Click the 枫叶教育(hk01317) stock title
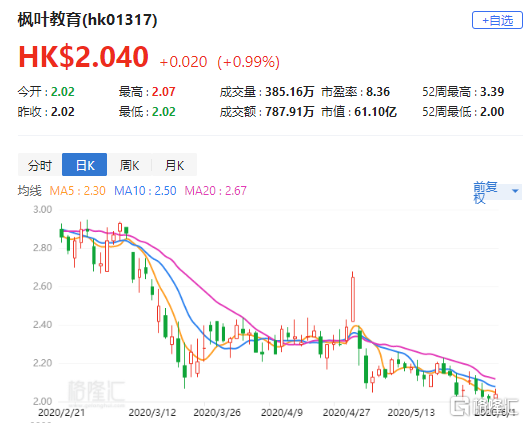The height and width of the screenshot is (423, 525). pyautogui.click(x=87, y=20)
